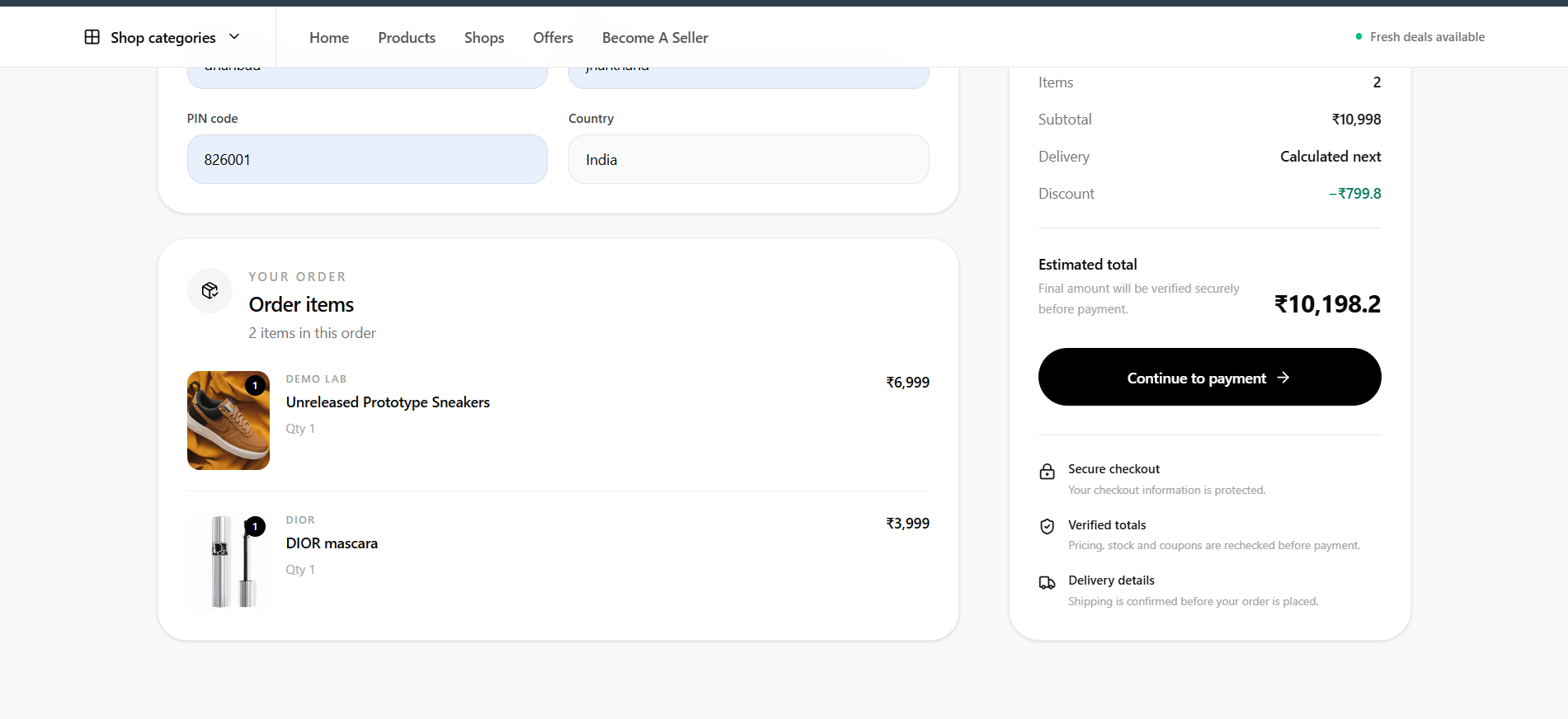Focus the PIN code field with 826001
1568x719 pixels.
pos(367,159)
